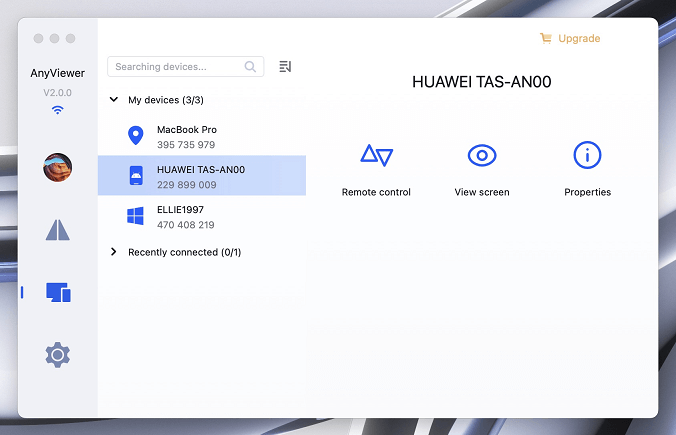Click device ID 395 735 979
Image resolution: width=676 pixels, height=435 pixels.
[x=186, y=145]
